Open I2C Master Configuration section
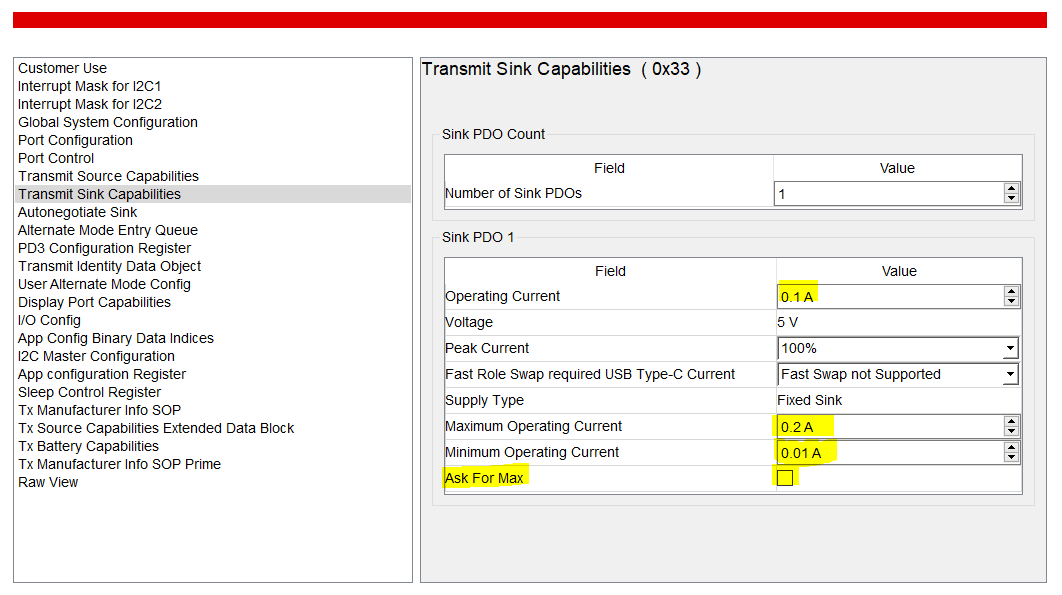This screenshot has width=1062, height=595. [x=96, y=356]
